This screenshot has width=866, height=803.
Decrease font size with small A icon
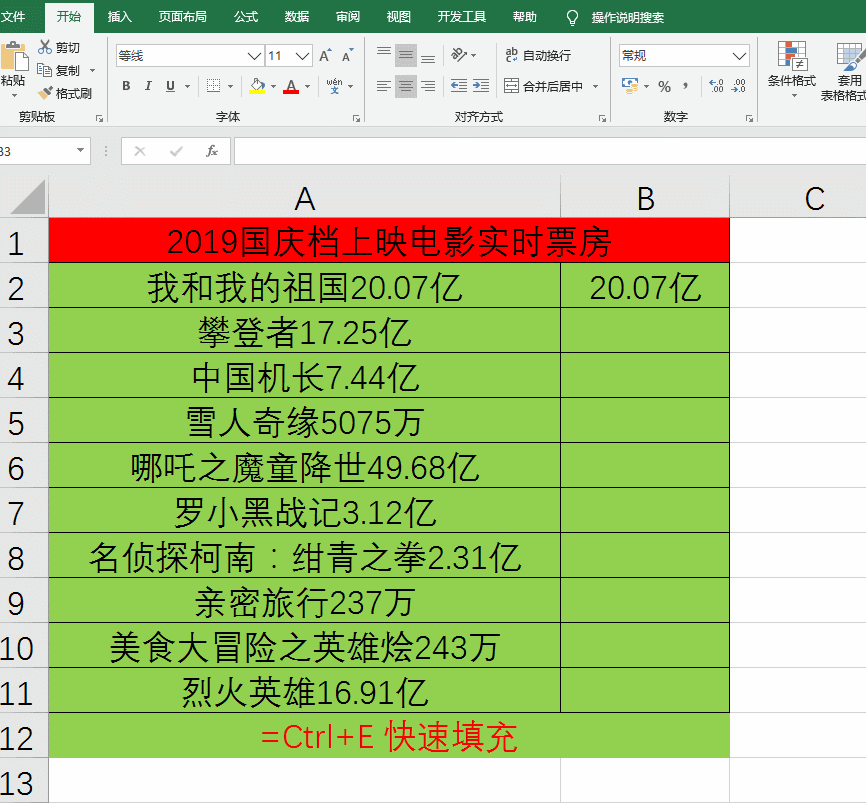(x=347, y=56)
